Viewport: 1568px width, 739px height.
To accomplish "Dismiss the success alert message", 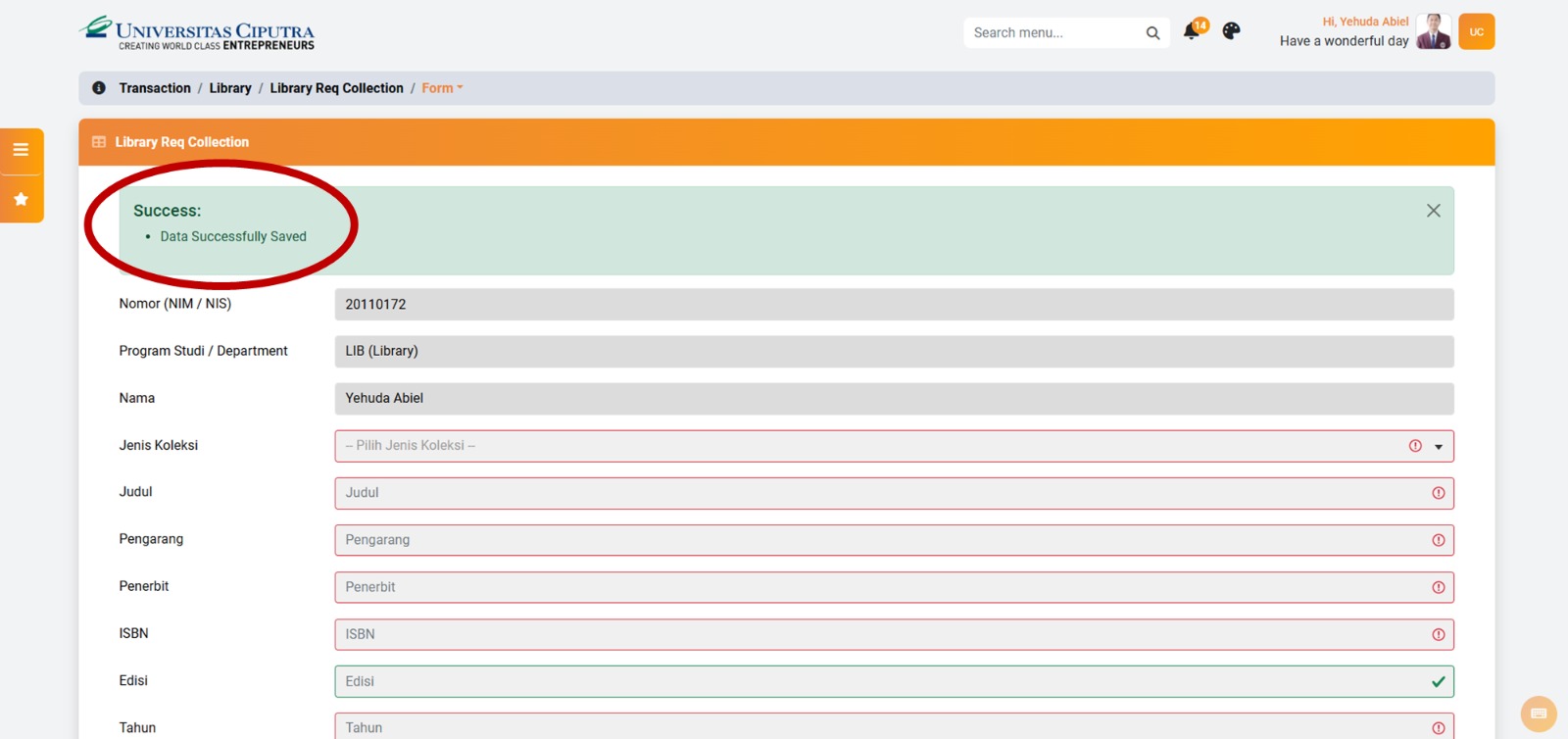I will (1433, 211).
